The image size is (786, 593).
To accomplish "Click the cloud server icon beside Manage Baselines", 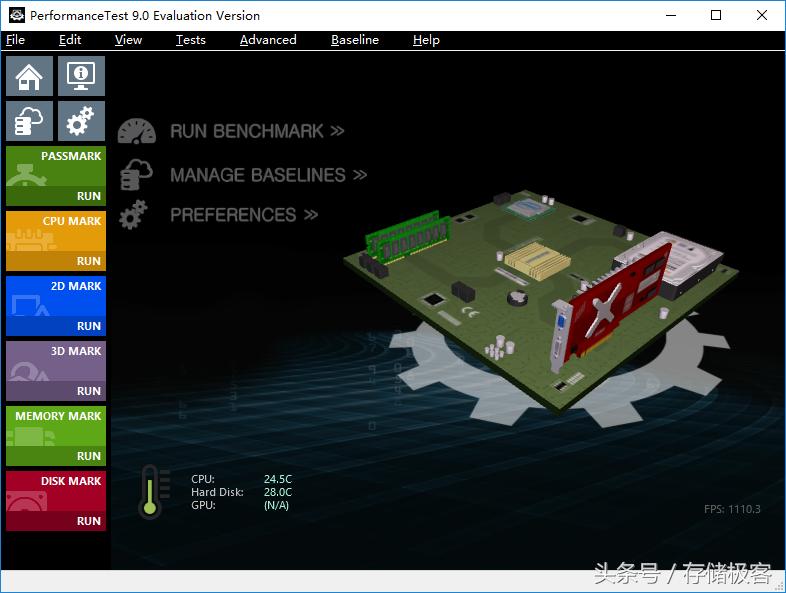I will point(136,175).
